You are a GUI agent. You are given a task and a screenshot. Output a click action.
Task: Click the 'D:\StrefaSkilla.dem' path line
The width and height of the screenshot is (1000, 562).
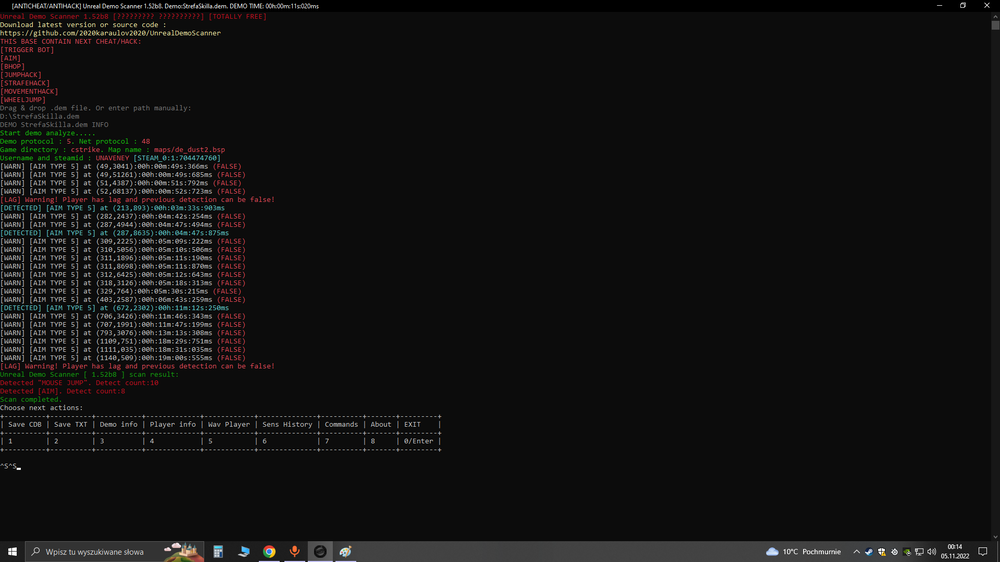[40, 116]
